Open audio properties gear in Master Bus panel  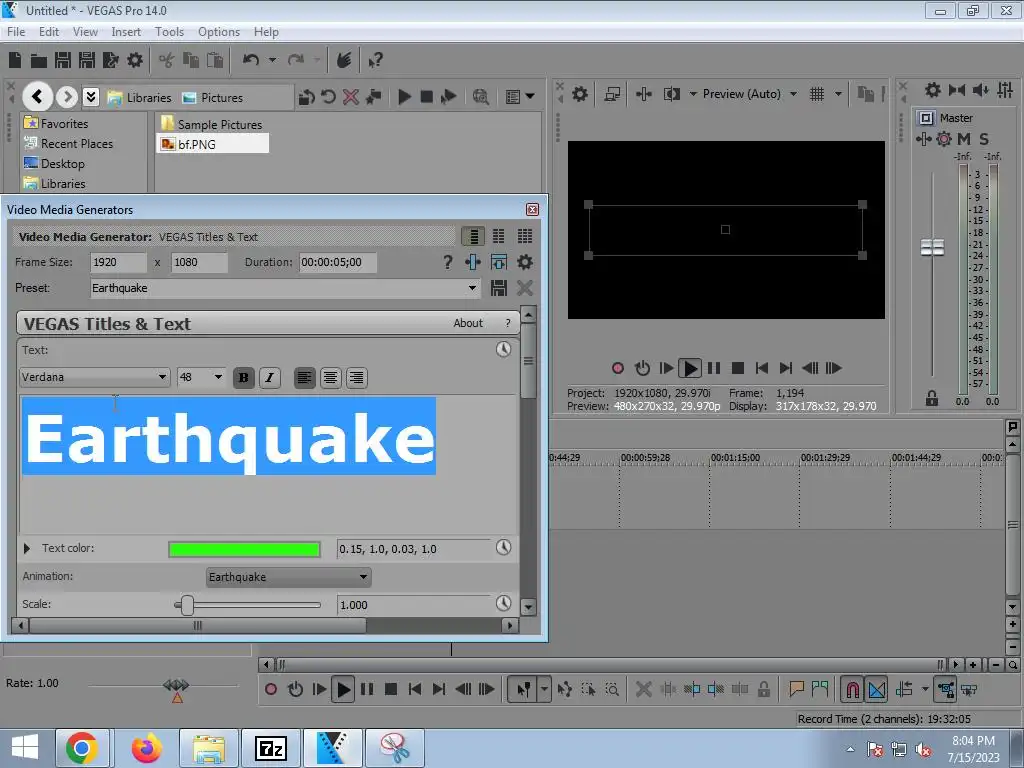pos(933,90)
